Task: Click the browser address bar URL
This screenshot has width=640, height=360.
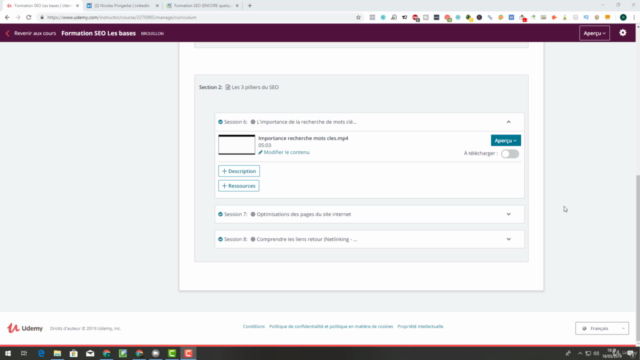Action: point(122,18)
